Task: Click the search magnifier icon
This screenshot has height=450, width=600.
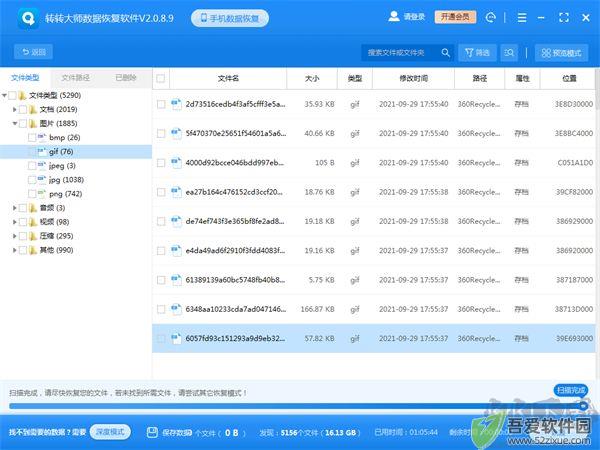Action: [x=445, y=52]
